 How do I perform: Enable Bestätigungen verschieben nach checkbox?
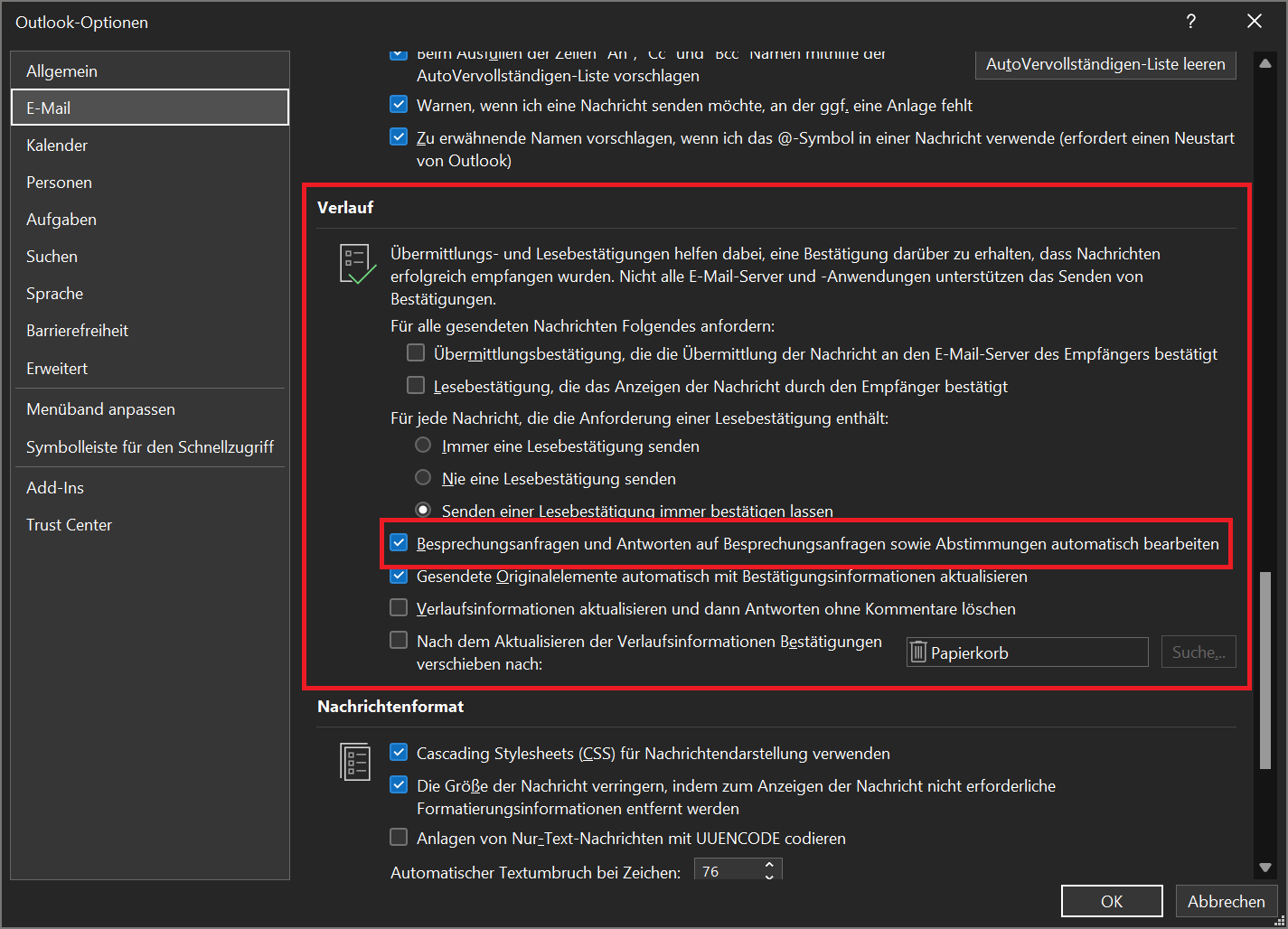coord(399,641)
